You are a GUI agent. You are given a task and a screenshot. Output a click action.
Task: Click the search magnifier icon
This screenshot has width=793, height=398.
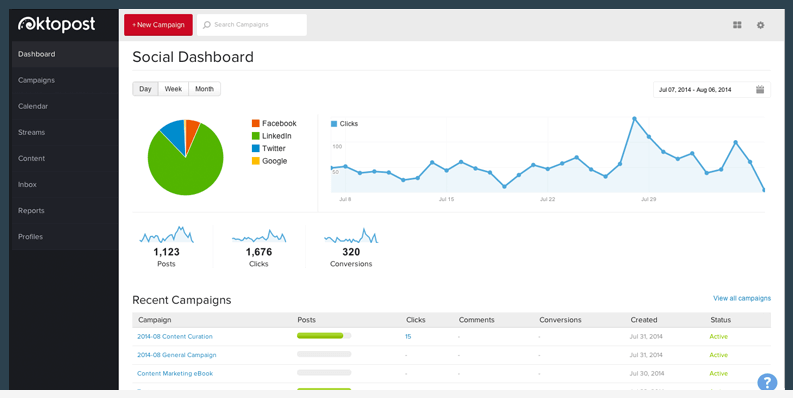pos(207,25)
